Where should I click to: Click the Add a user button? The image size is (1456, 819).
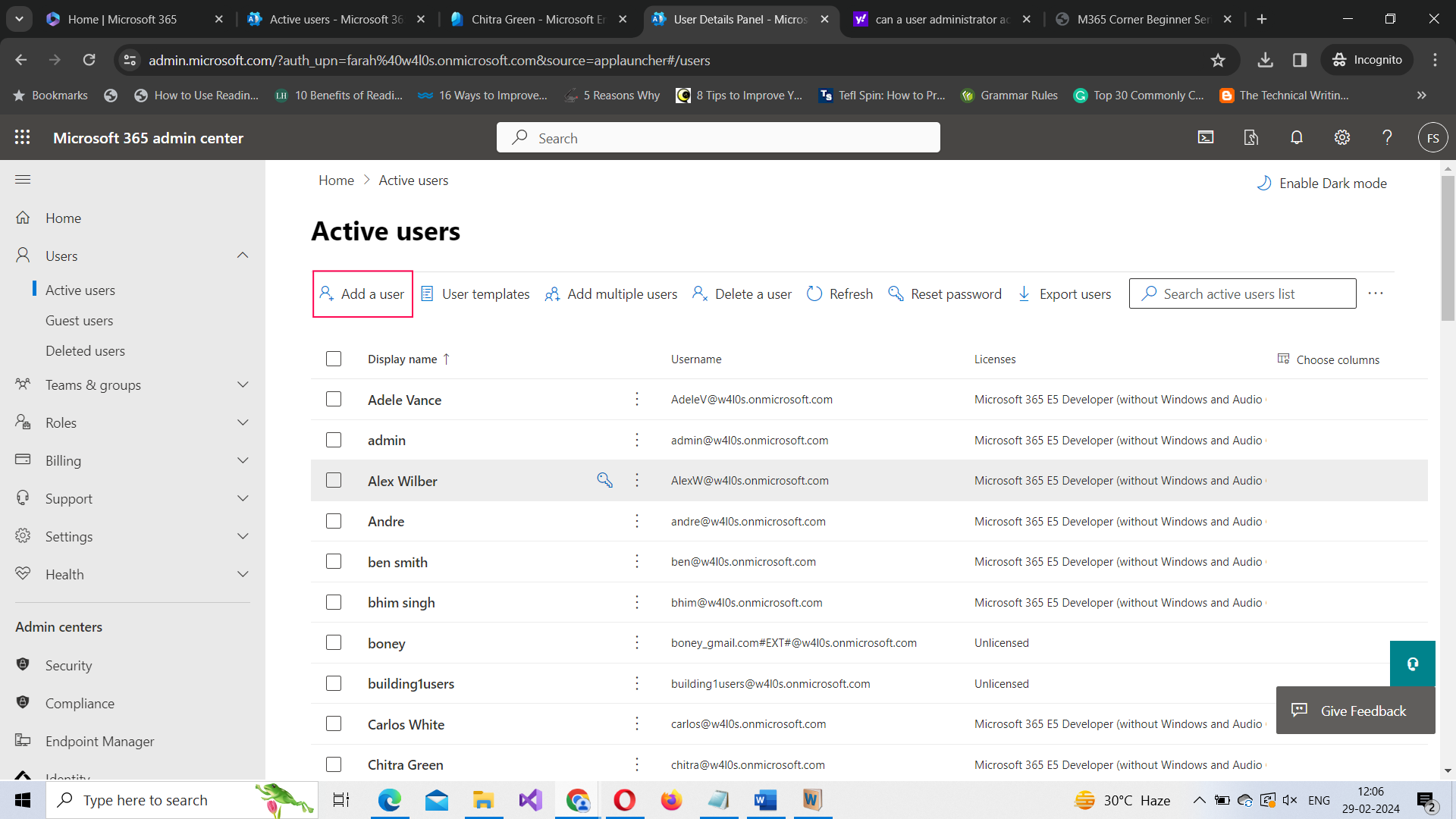(362, 293)
